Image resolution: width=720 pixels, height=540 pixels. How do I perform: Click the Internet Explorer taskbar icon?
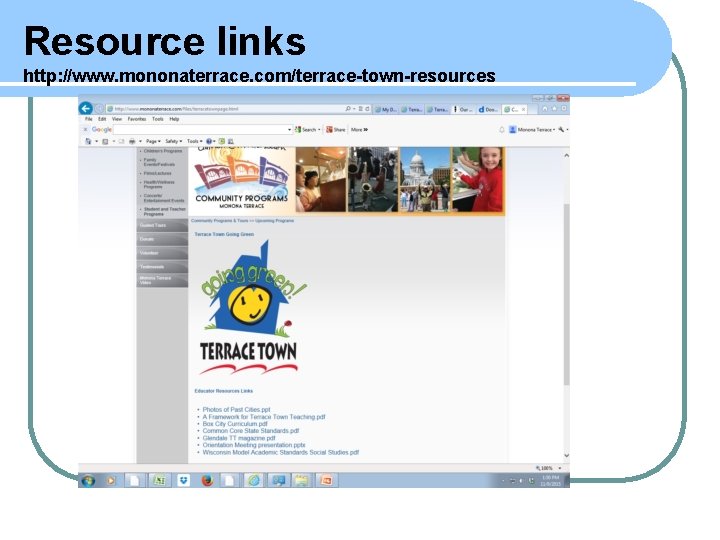click(x=254, y=480)
